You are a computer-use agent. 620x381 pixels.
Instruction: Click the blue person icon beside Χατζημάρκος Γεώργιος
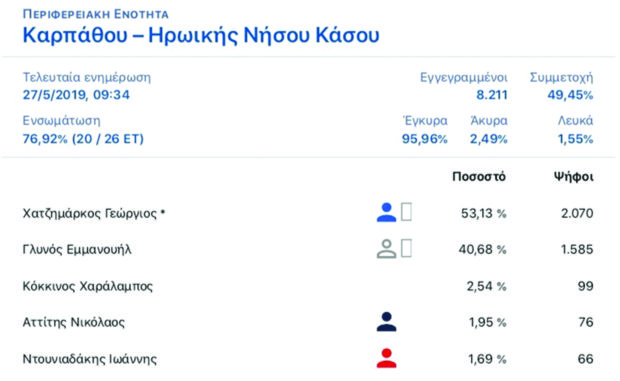(x=386, y=212)
